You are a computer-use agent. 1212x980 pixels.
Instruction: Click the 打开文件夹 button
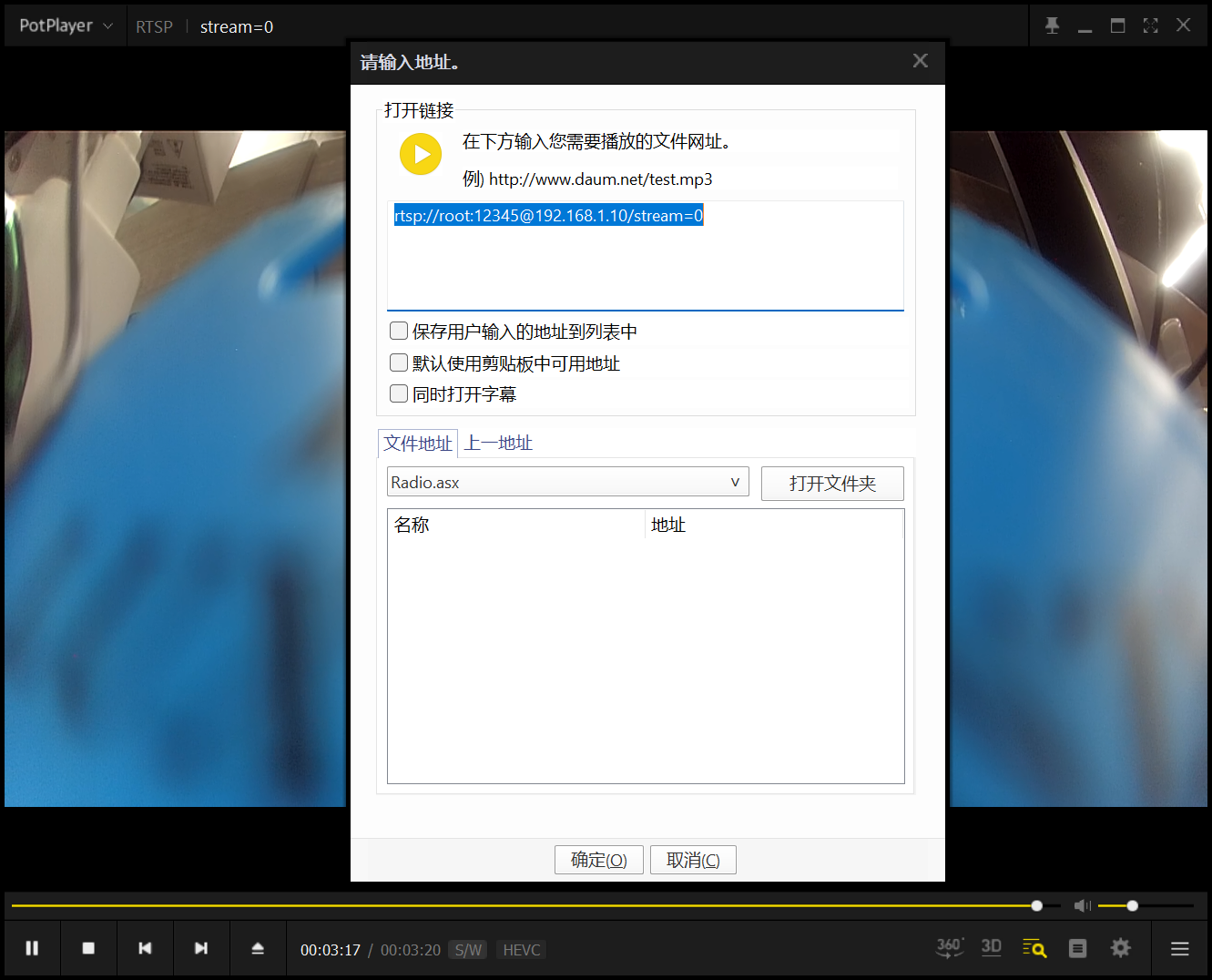coord(831,484)
